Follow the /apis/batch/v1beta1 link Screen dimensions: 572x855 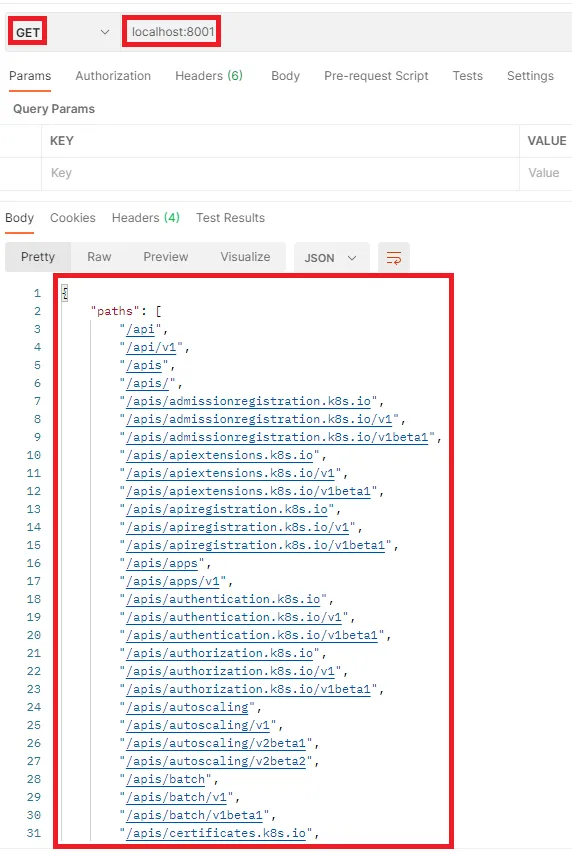pos(194,815)
